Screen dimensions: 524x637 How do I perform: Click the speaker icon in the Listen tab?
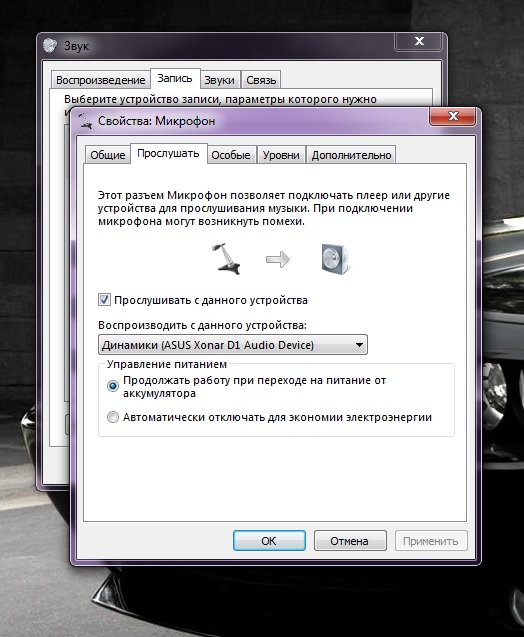(336, 259)
